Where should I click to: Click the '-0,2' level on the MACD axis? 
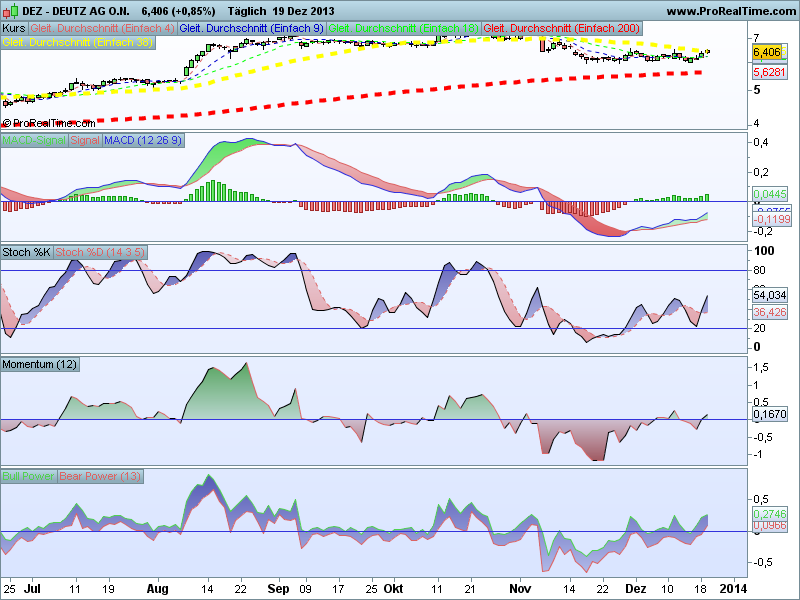pos(763,231)
